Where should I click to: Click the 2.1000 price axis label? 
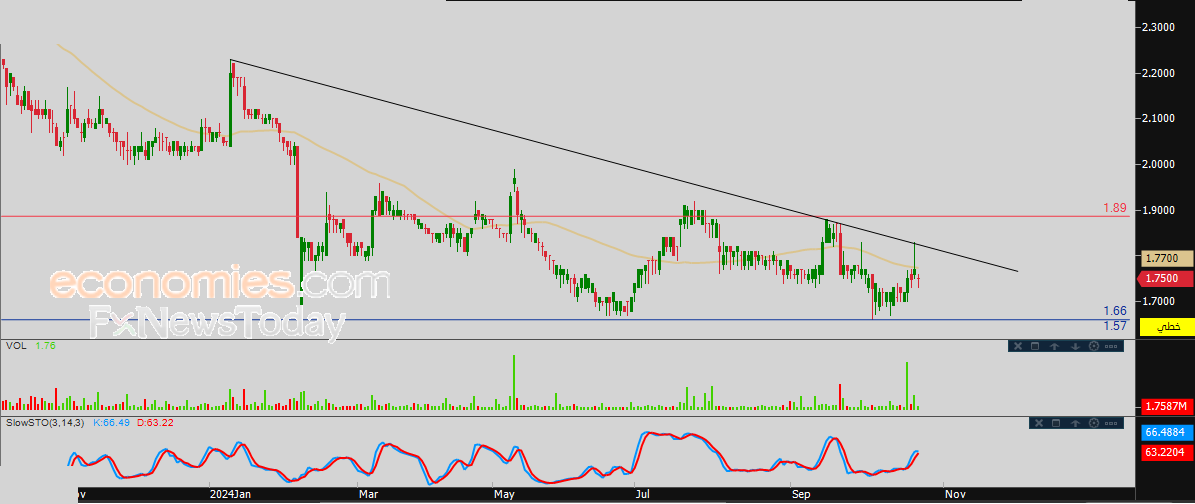[1157, 119]
